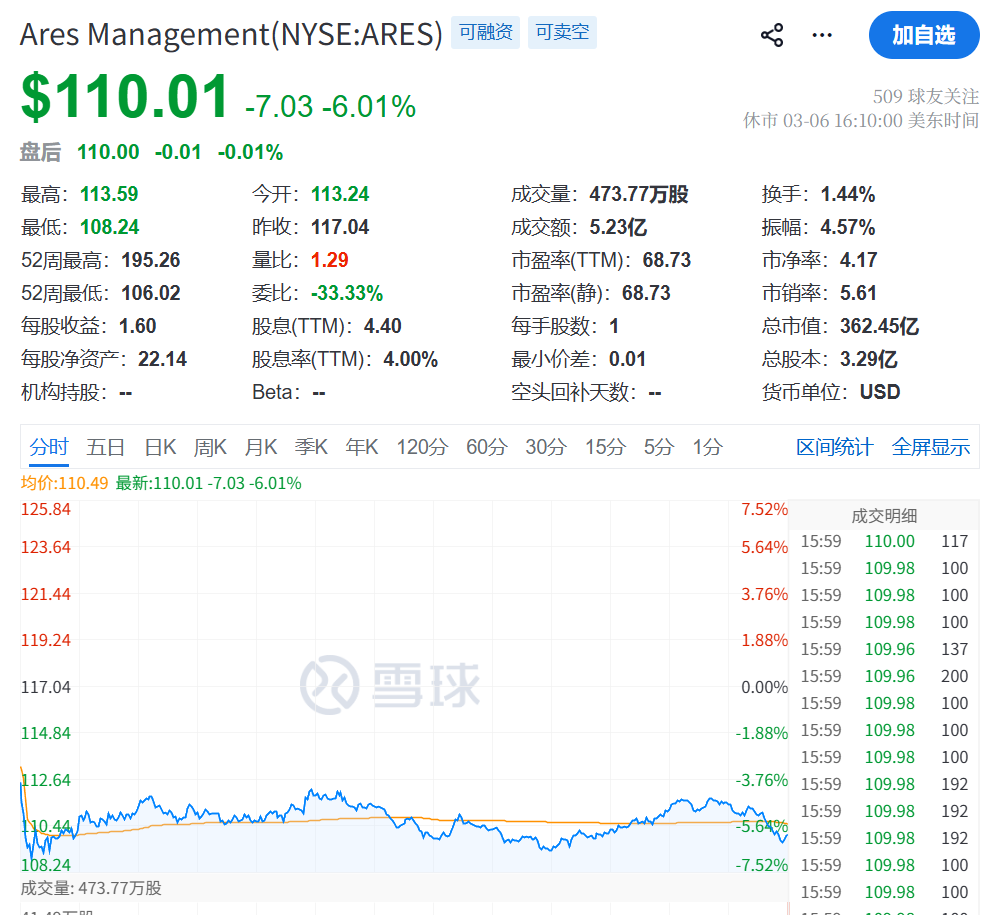Viewport: 992px width, 915px height.
Task: Show the 年K yearly chart
Action: coord(361,447)
